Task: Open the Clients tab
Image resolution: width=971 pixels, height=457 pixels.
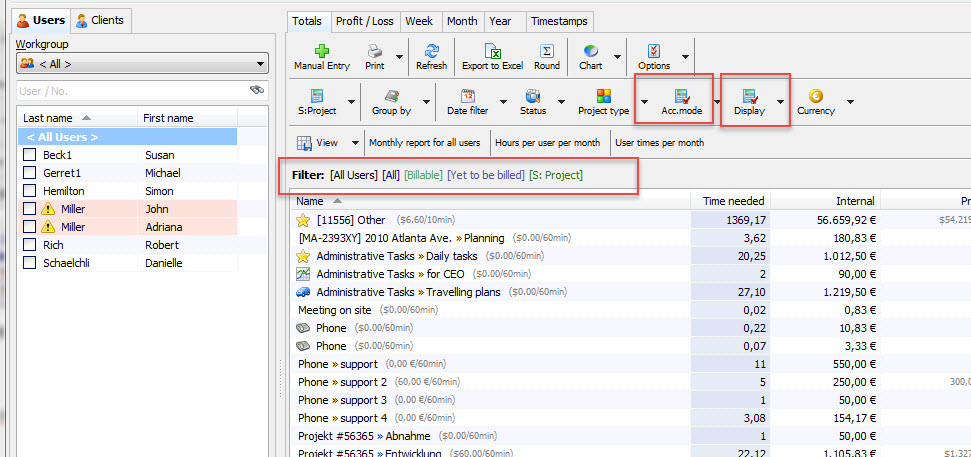Action: 100,20
